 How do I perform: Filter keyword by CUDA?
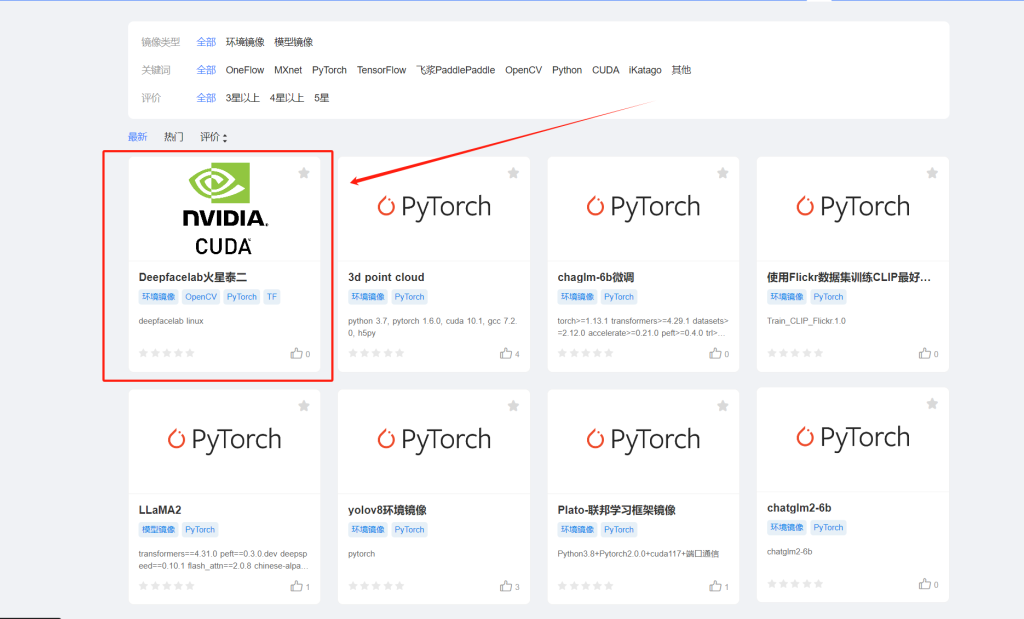click(x=605, y=70)
